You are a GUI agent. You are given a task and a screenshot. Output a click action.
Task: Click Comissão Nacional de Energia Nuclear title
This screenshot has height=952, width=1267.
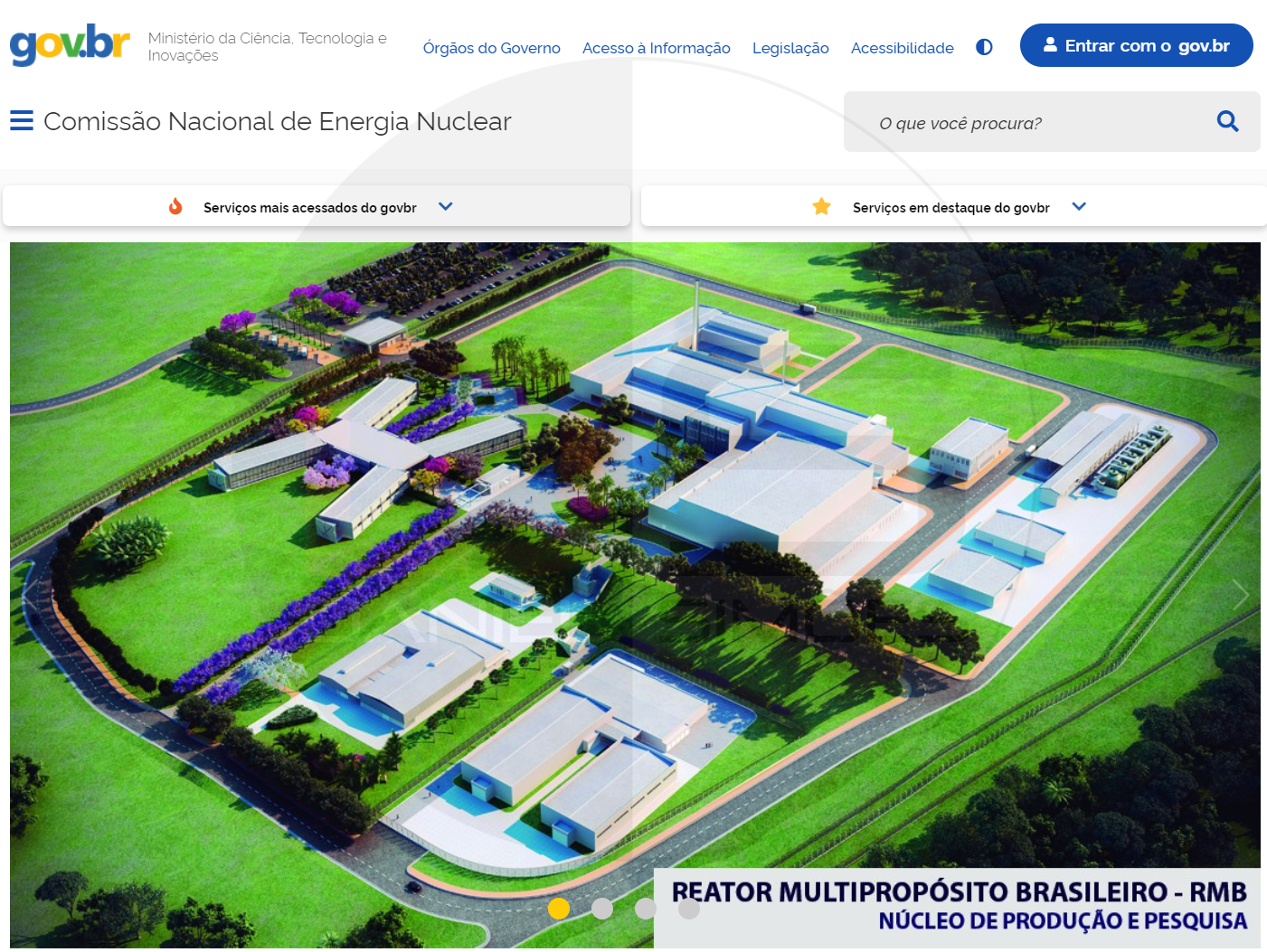[277, 121]
